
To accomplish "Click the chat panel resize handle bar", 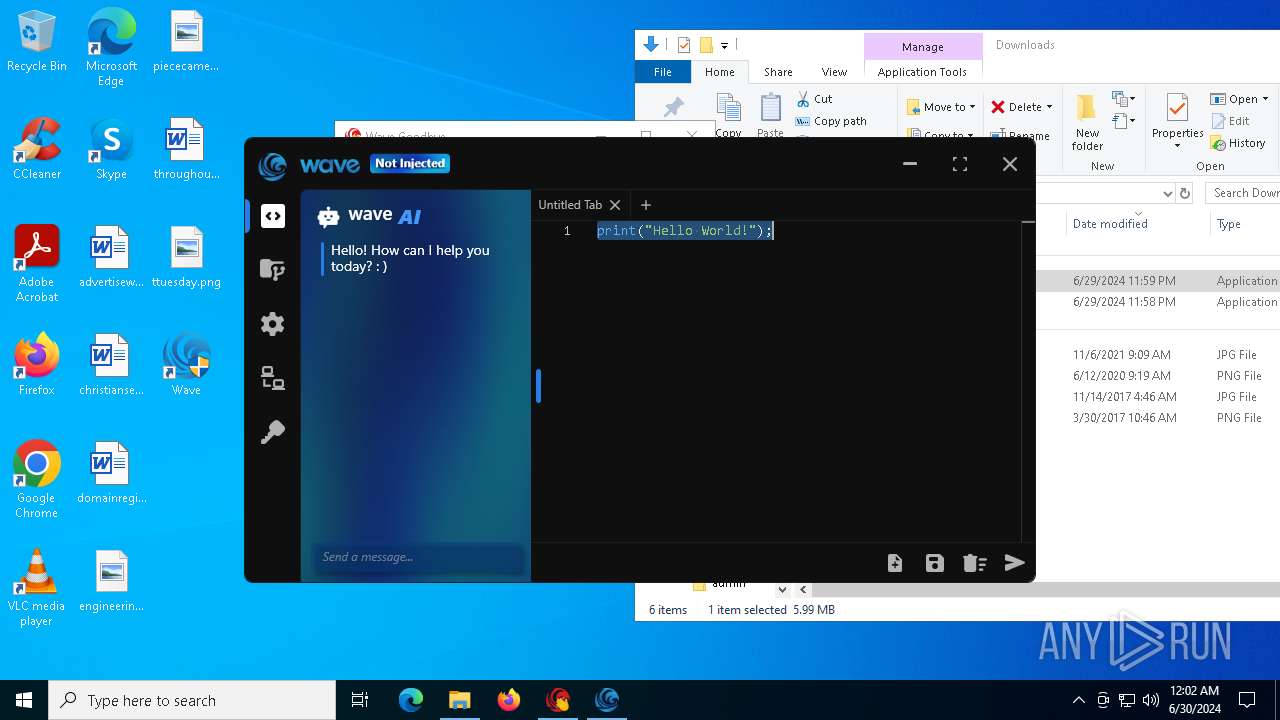I will [538, 386].
